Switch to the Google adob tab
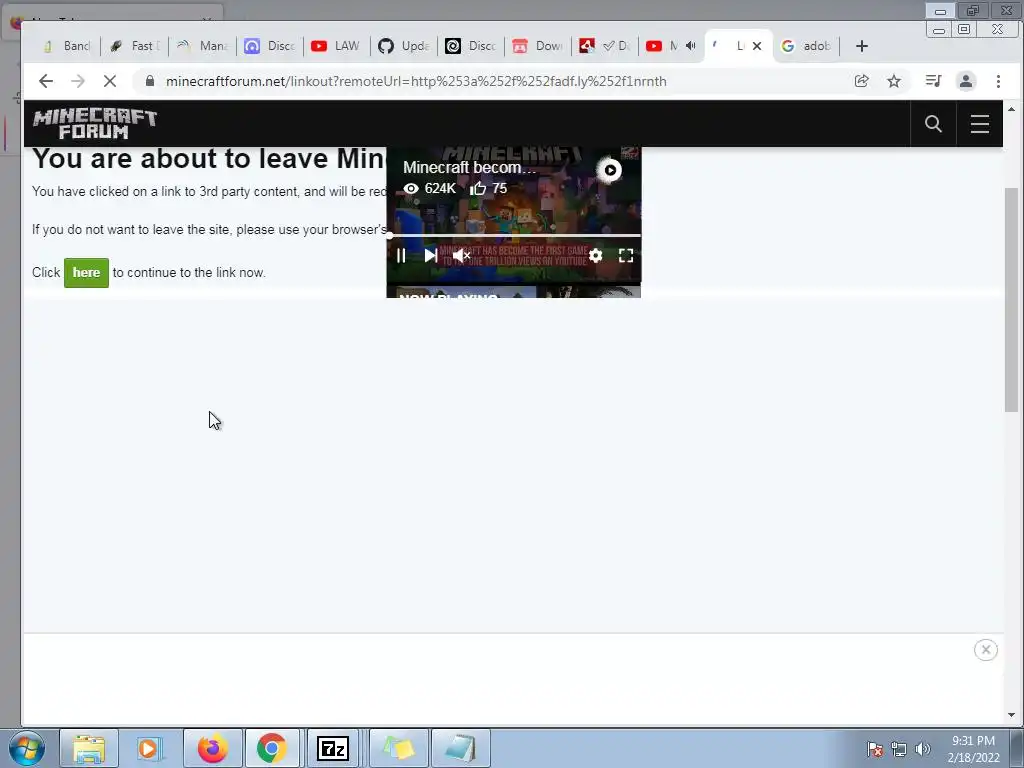This screenshot has width=1024, height=768. click(807, 46)
